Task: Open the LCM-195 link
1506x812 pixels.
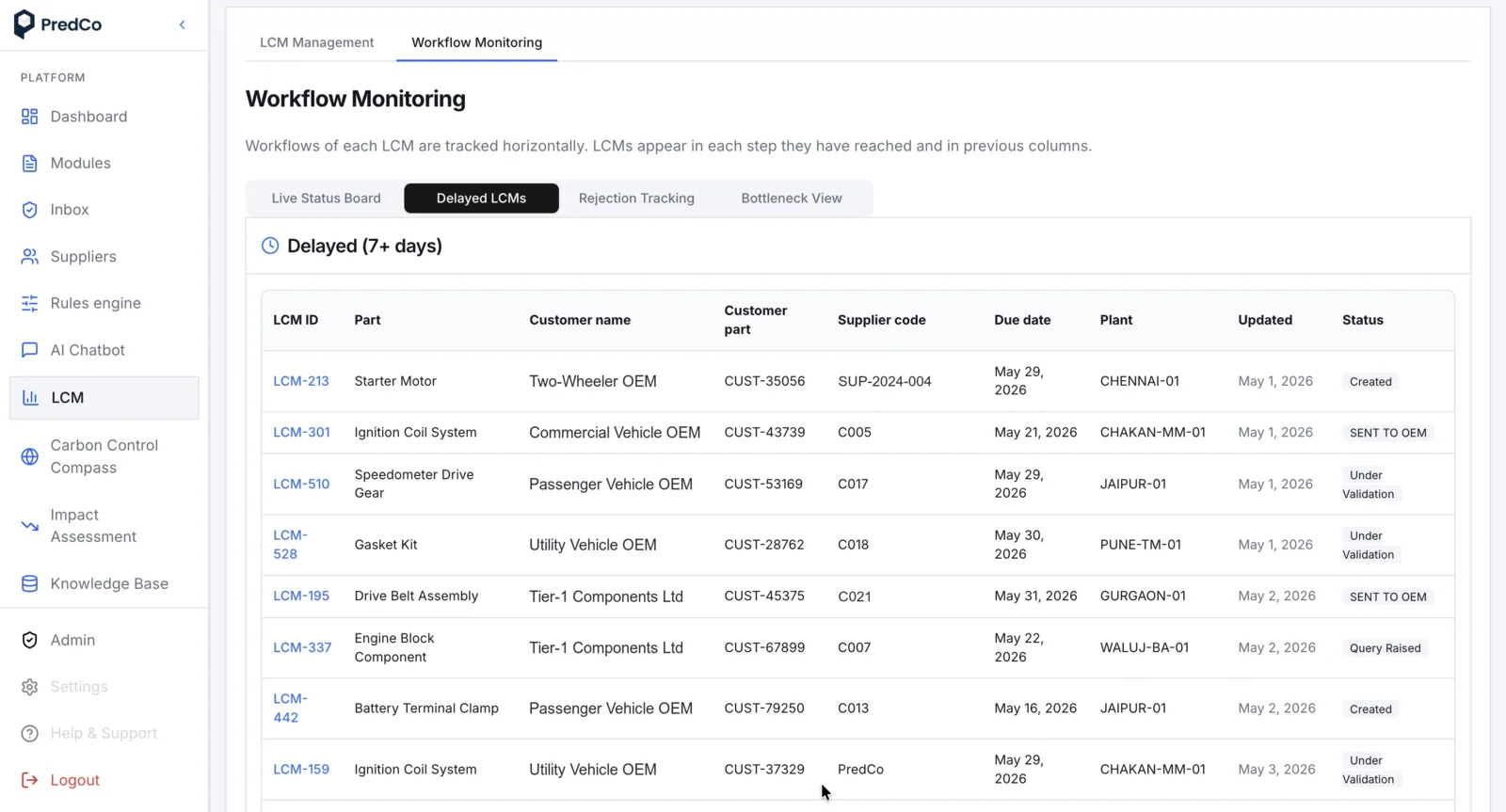Action: click(x=301, y=596)
